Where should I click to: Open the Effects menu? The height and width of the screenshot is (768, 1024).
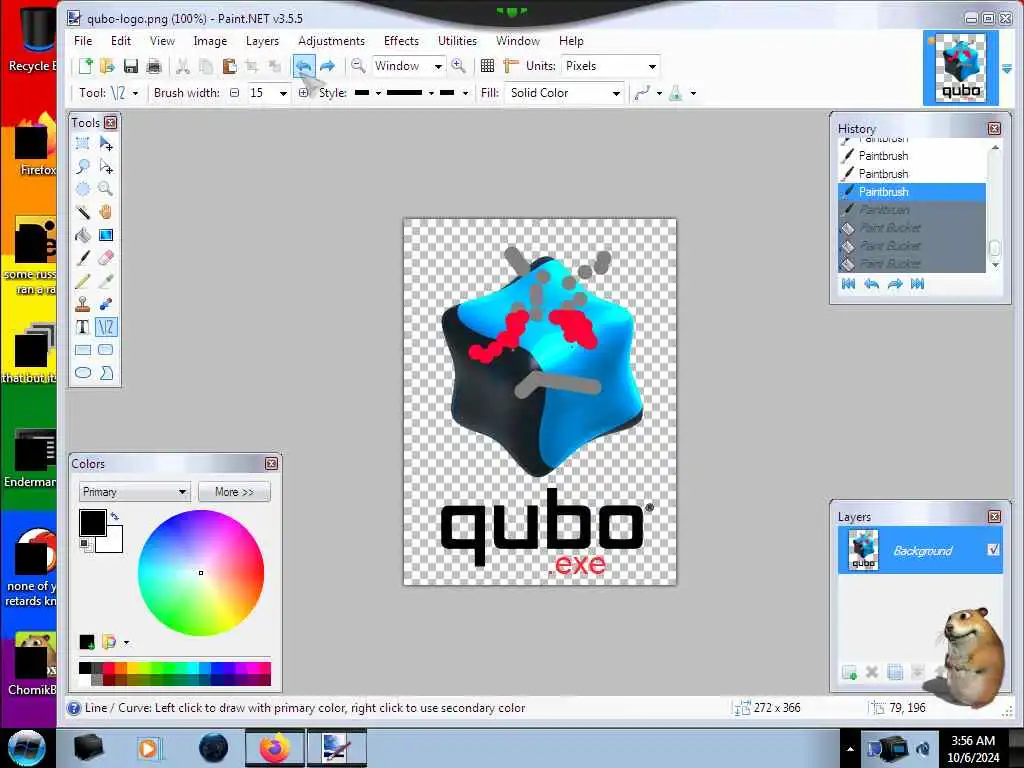(401, 40)
